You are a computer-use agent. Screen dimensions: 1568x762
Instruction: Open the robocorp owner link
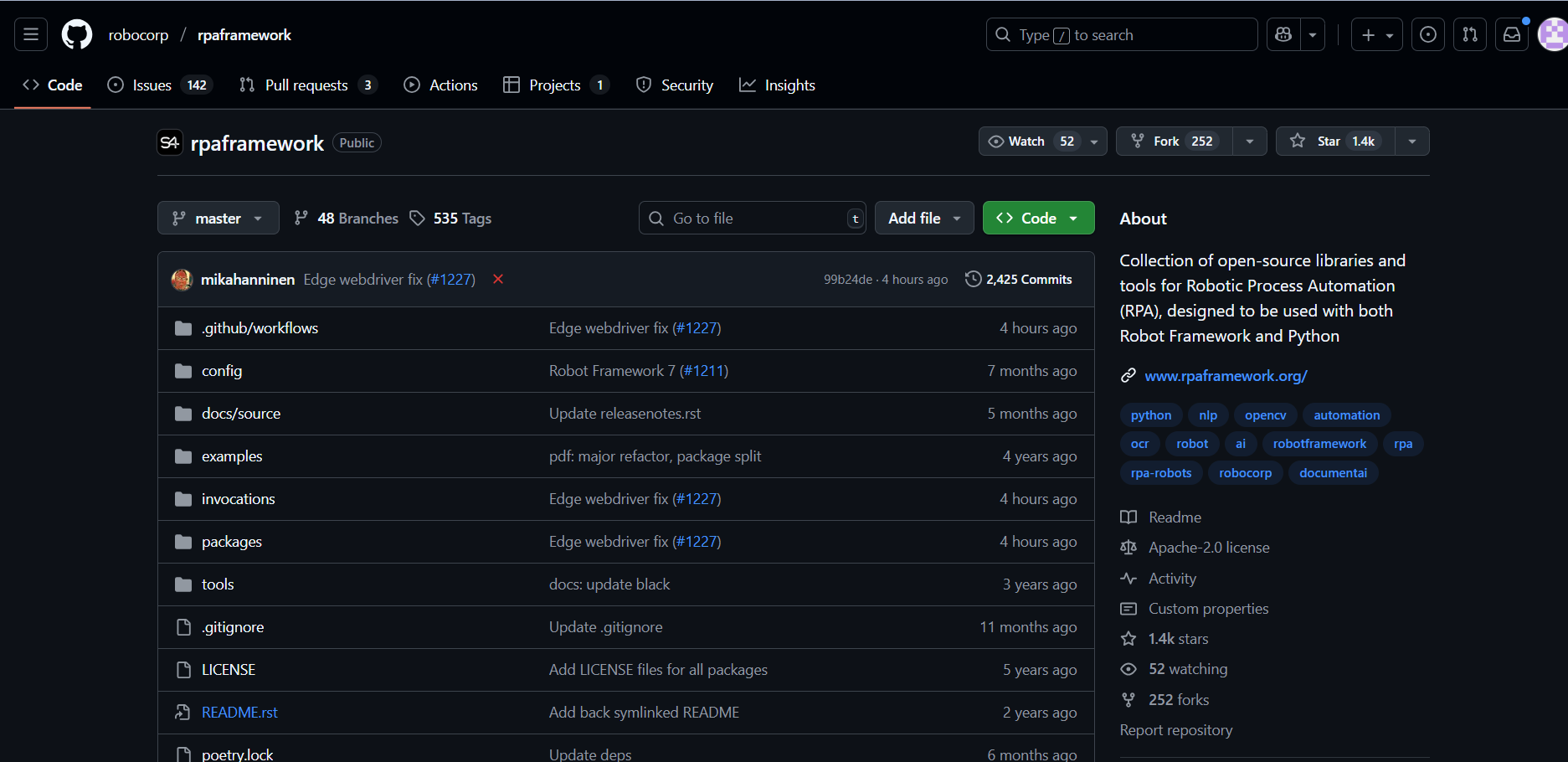click(138, 34)
